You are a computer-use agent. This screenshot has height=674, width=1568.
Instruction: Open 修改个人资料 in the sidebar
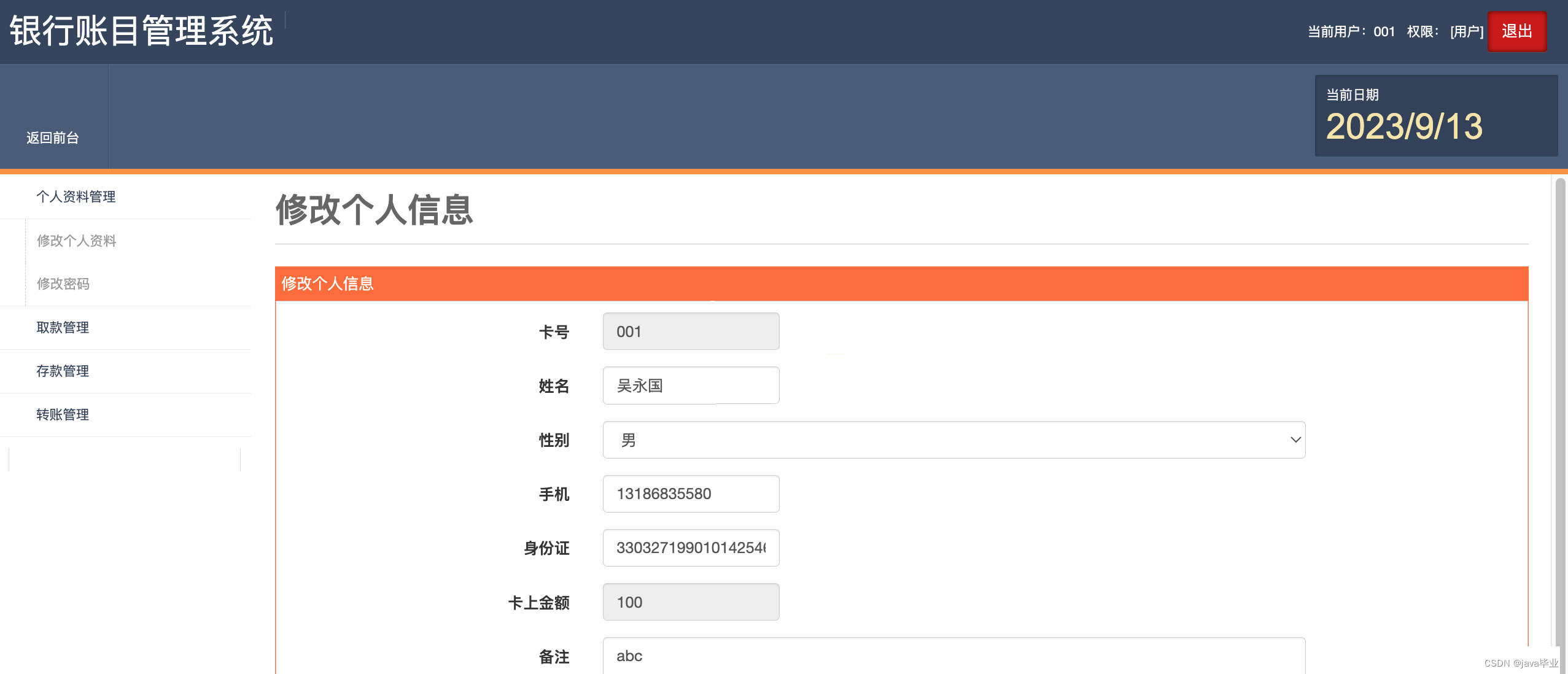pos(77,241)
